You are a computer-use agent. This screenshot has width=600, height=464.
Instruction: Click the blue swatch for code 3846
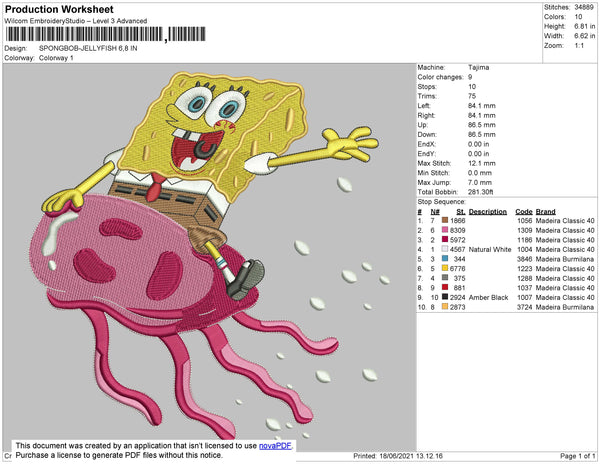(x=445, y=259)
